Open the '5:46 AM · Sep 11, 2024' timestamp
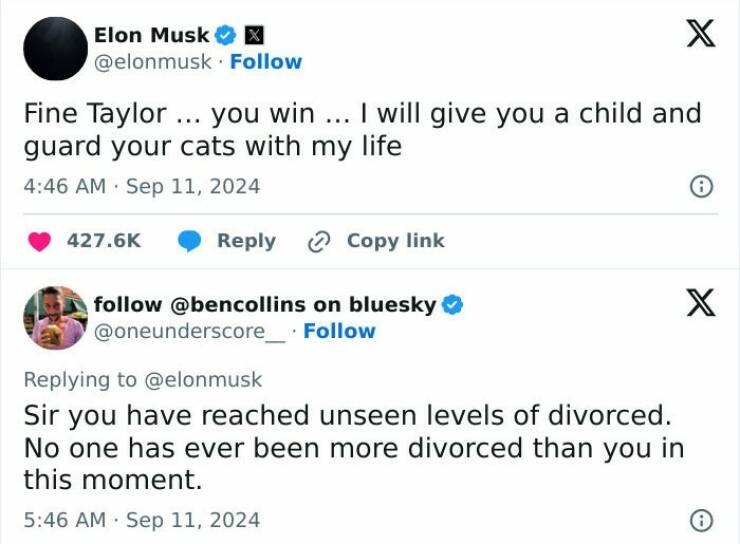Image resolution: width=740 pixels, height=544 pixels. coord(142,520)
